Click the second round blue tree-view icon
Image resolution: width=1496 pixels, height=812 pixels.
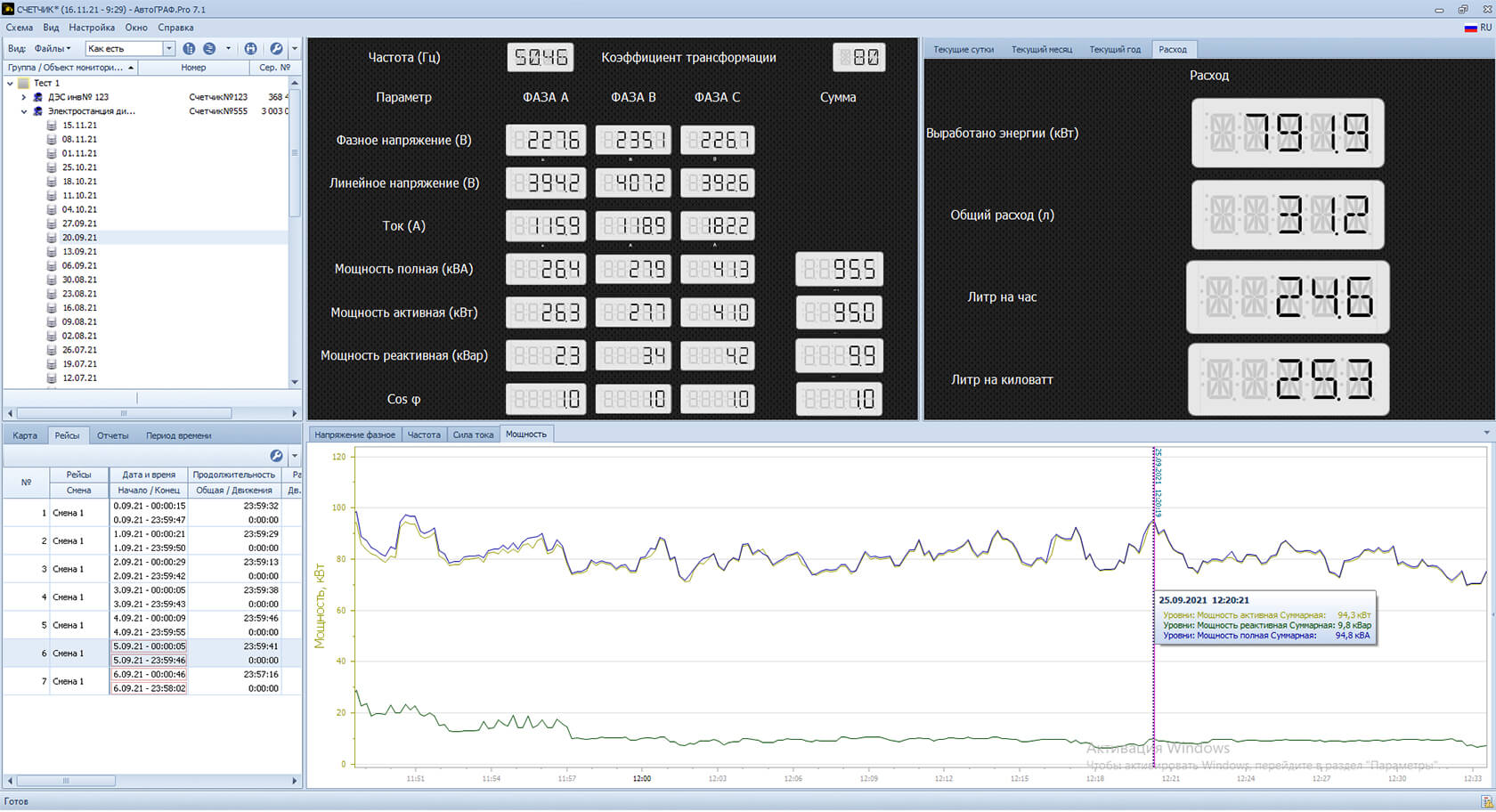(x=209, y=49)
